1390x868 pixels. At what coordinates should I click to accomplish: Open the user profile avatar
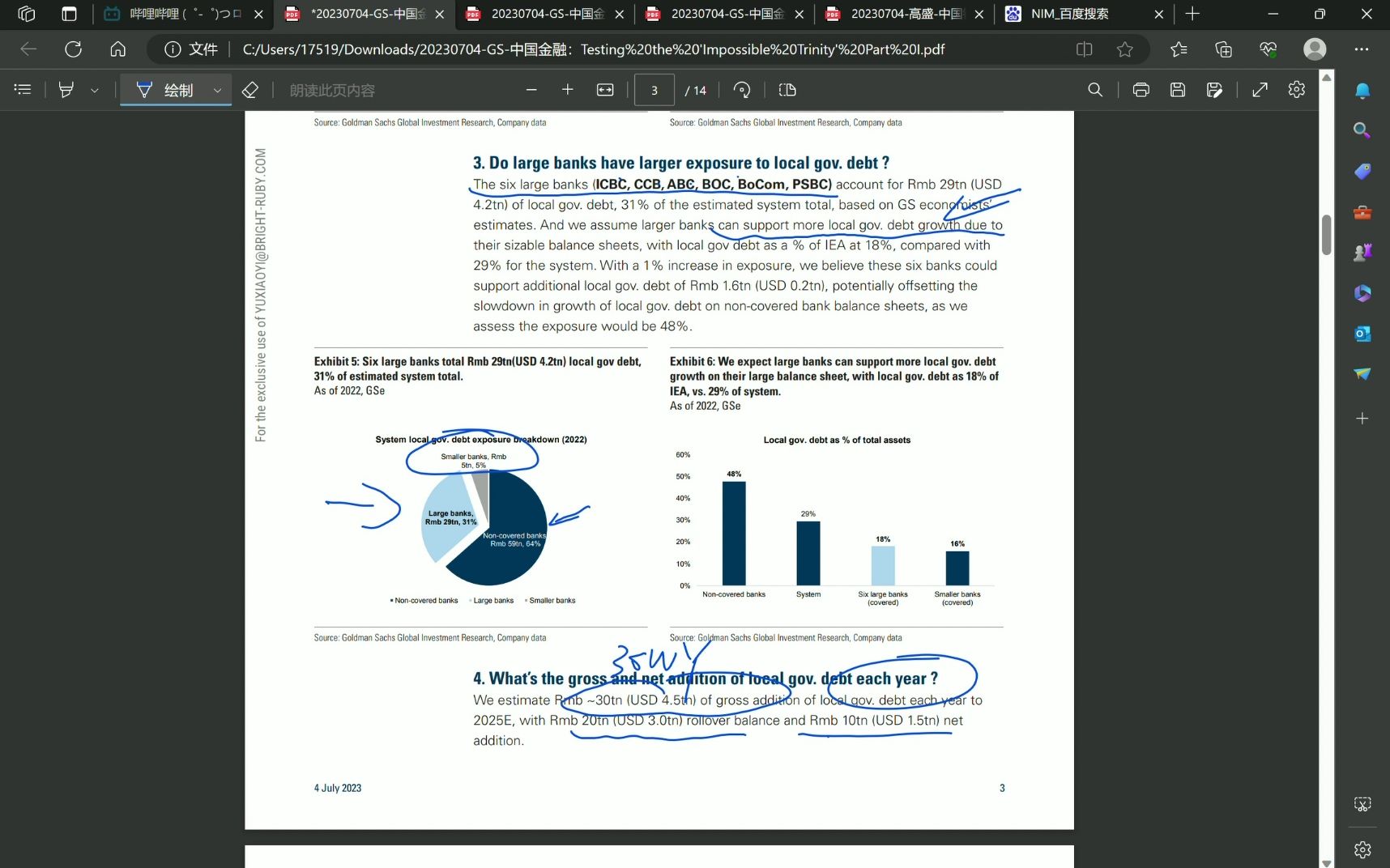coord(1315,49)
